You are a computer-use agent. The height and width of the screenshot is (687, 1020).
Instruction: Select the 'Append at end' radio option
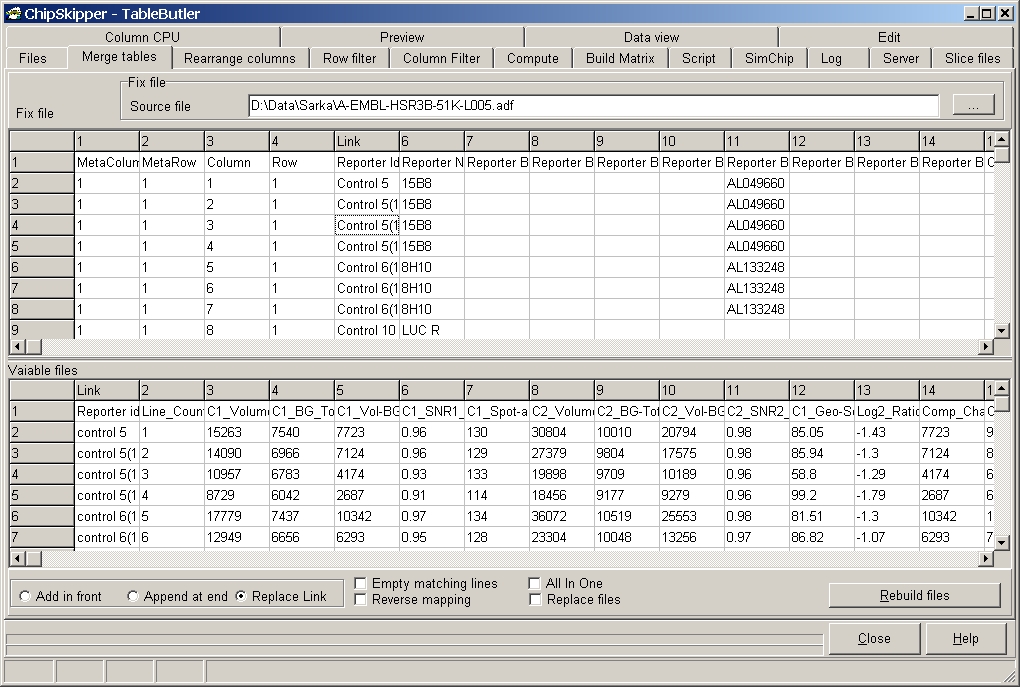click(x=133, y=597)
